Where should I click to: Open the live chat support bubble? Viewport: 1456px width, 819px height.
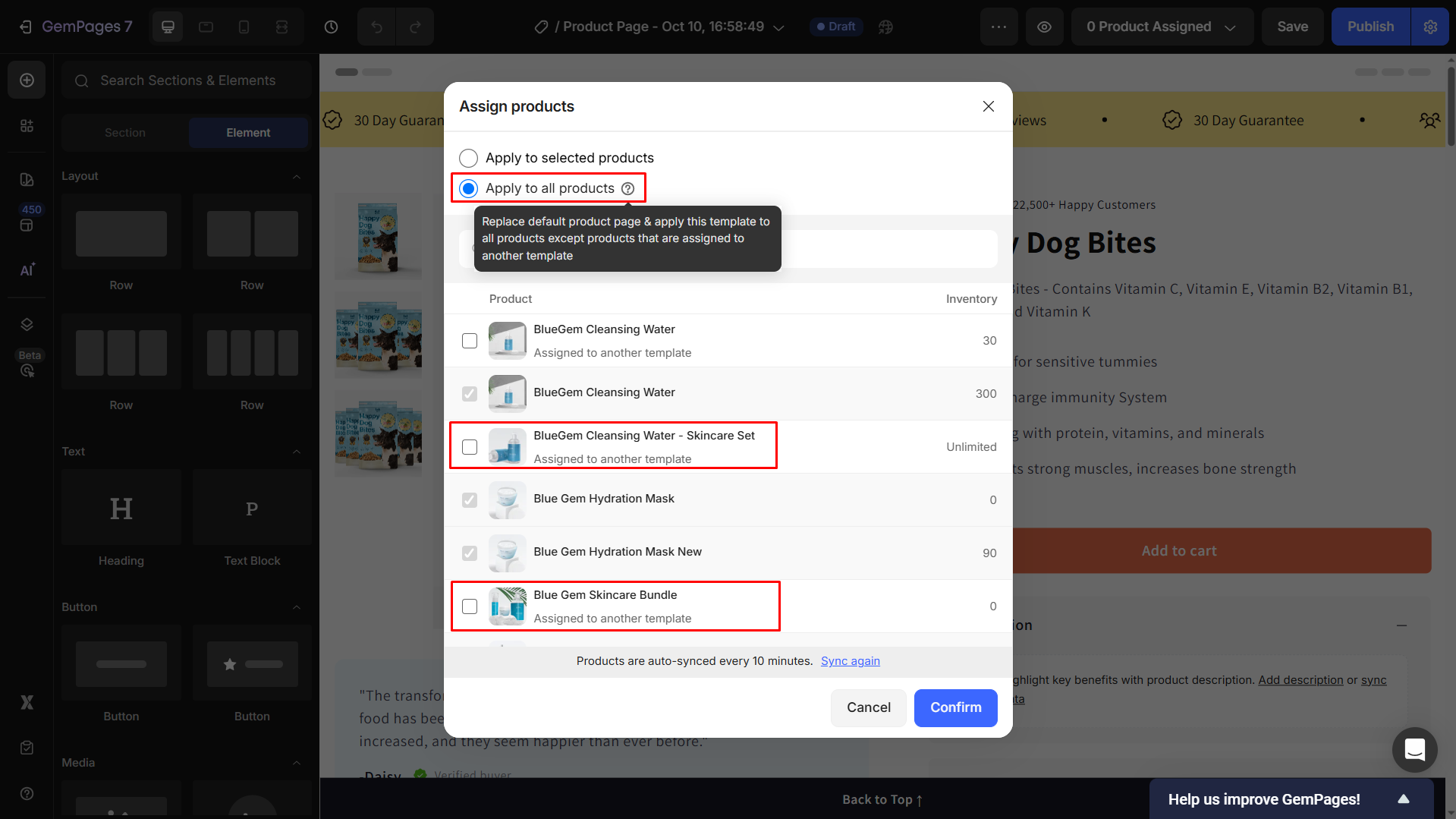tap(1414, 749)
